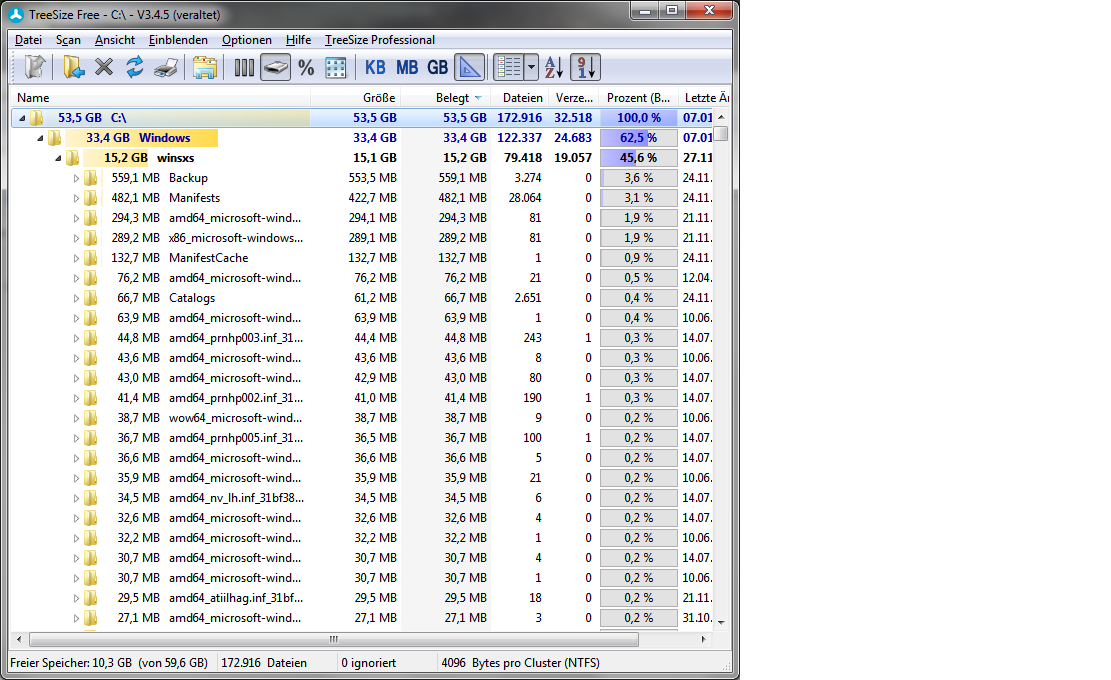Expand the ManifestCache folder

click(x=77, y=259)
